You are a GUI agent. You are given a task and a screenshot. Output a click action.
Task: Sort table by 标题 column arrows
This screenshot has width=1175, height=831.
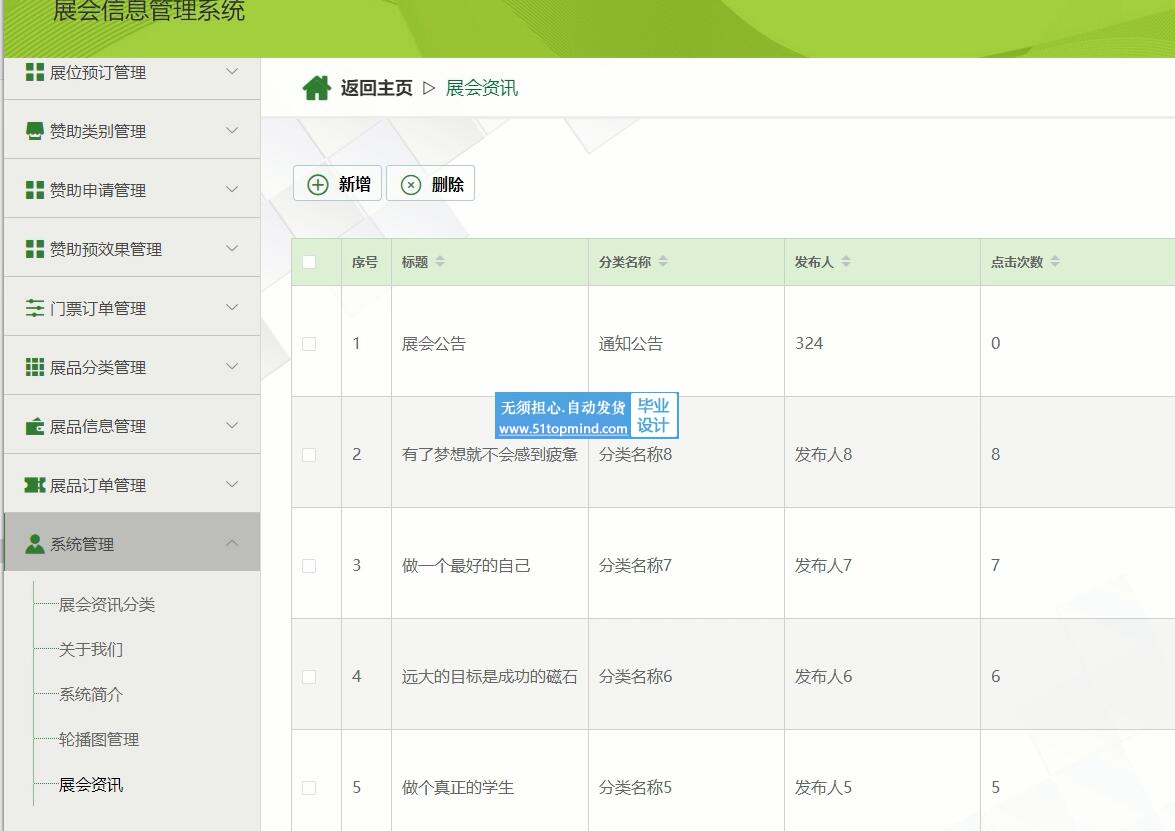(440, 262)
